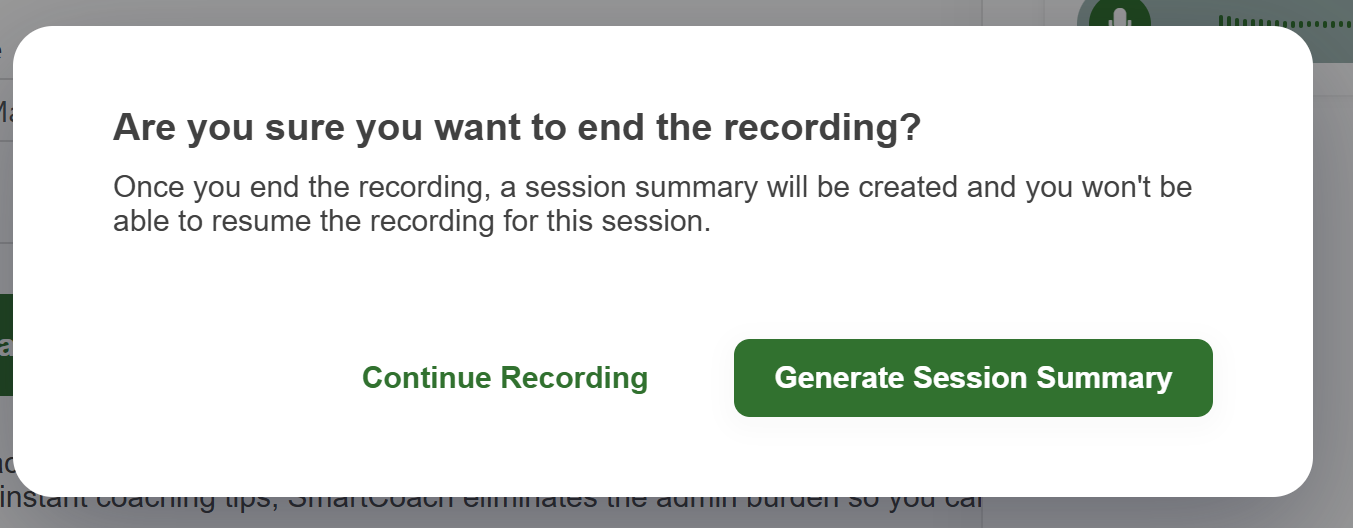
Task: Click "able to resume the recording" text line
Action: coord(411,221)
